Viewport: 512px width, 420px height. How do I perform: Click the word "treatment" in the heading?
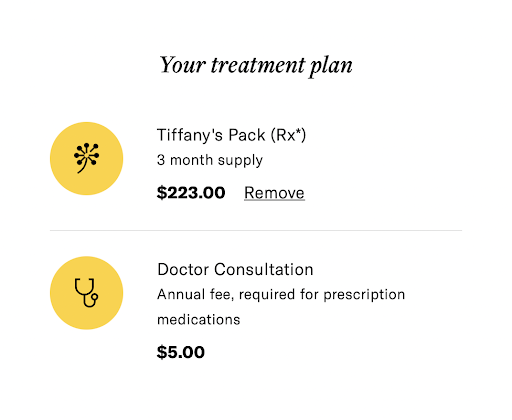[x=258, y=65]
